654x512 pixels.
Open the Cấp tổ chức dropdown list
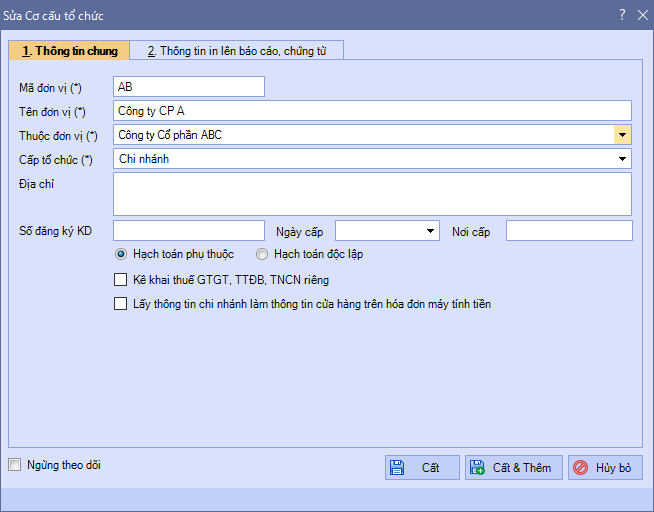pos(622,159)
